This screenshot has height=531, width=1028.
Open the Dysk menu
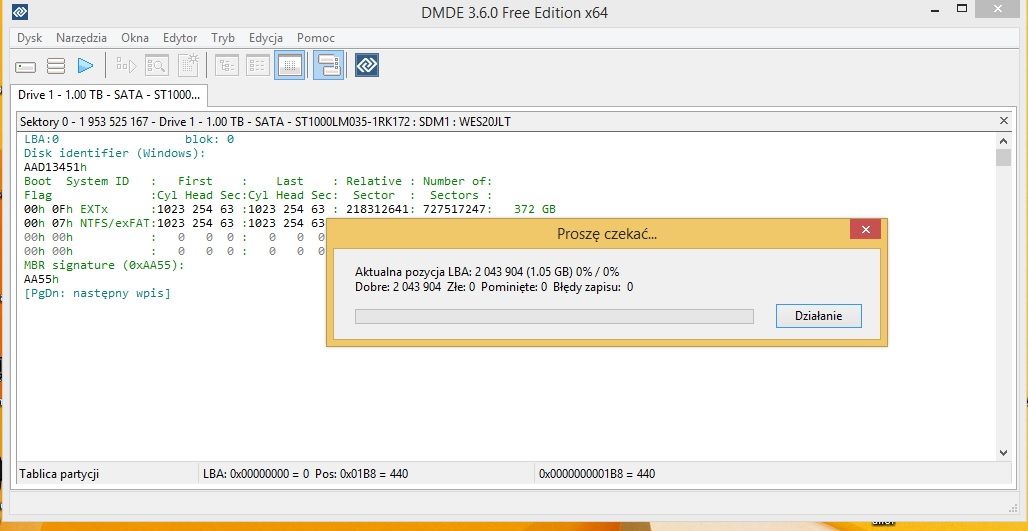[x=30, y=38]
